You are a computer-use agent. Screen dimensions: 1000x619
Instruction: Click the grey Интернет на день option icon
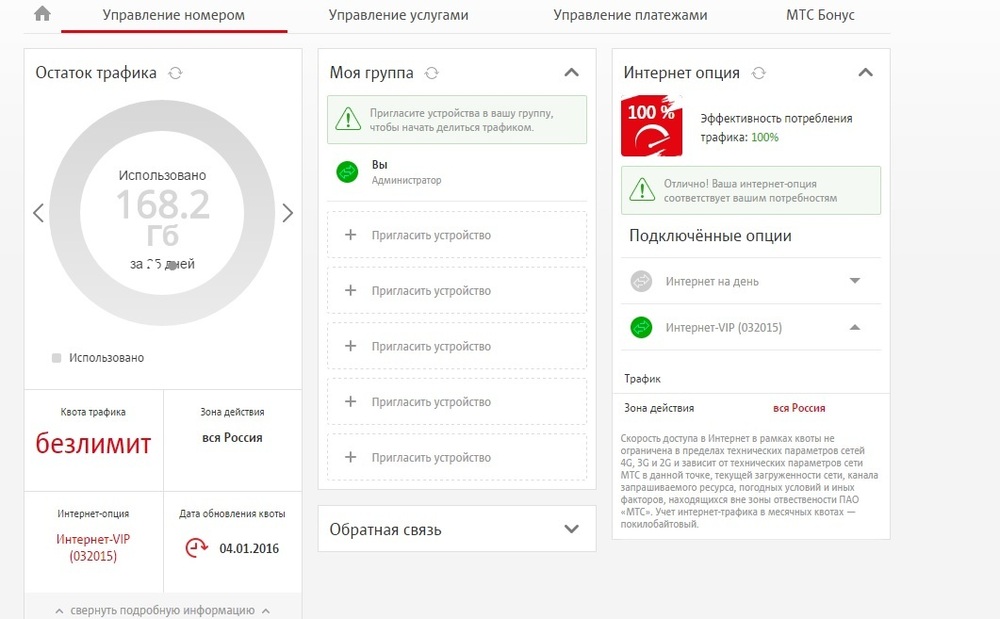click(x=641, y=281)
